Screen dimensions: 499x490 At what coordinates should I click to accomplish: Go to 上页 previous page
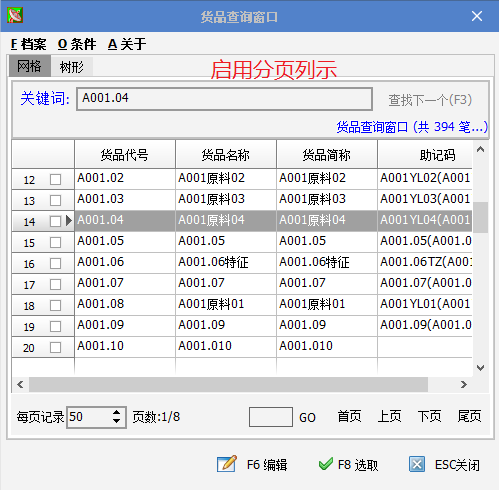[389, 416]
